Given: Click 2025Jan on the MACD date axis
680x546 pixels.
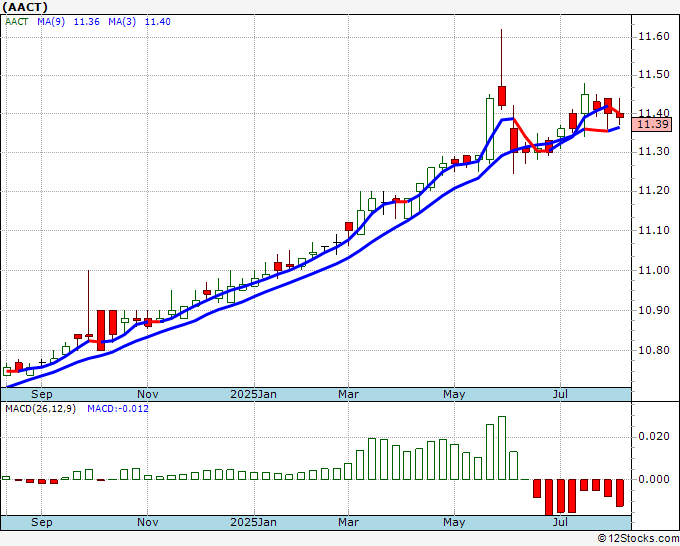Looking at the screenshot, I should pyautogui.click(x=253, y=522).
